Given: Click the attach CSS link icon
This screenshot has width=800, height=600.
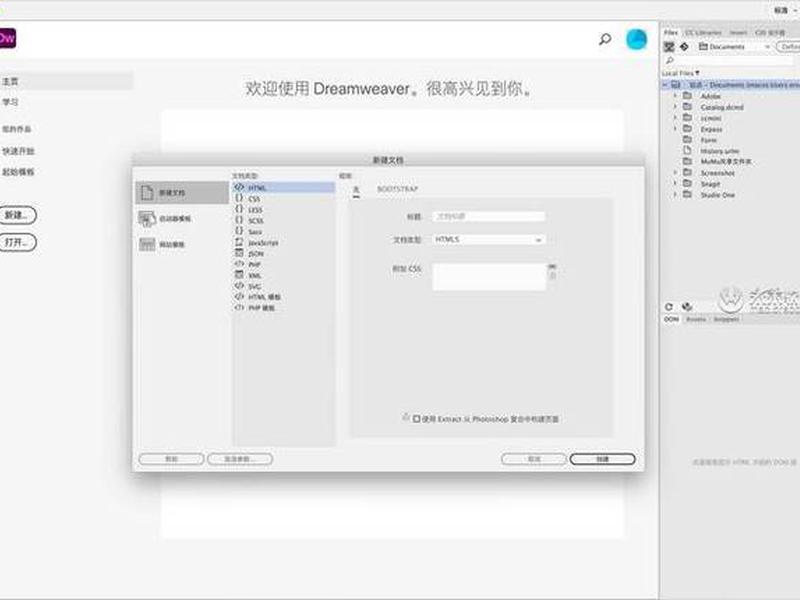Looking at the screenshot, I should click(552, 267).
